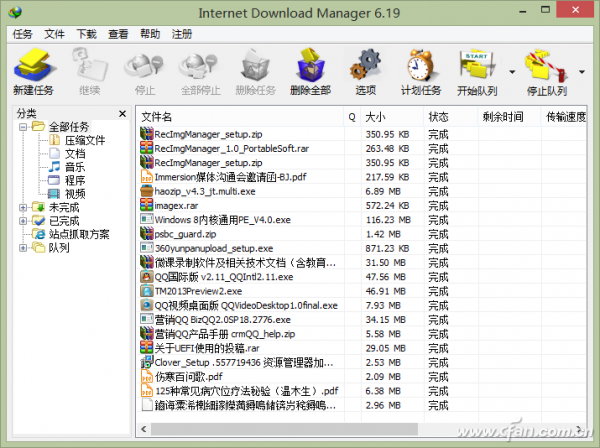
Task: Collapse the 全部任务 (all tasks) tree node
Action: tap(23, 127)
